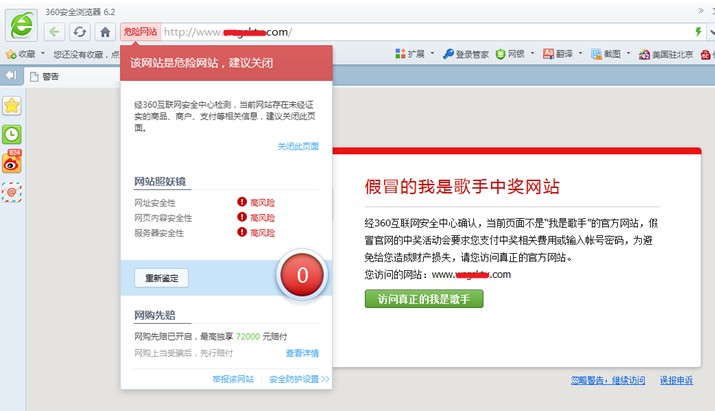
Task: Open the 截图 screenshot tool
Action: pyautogui.click(x=606, y=54)
